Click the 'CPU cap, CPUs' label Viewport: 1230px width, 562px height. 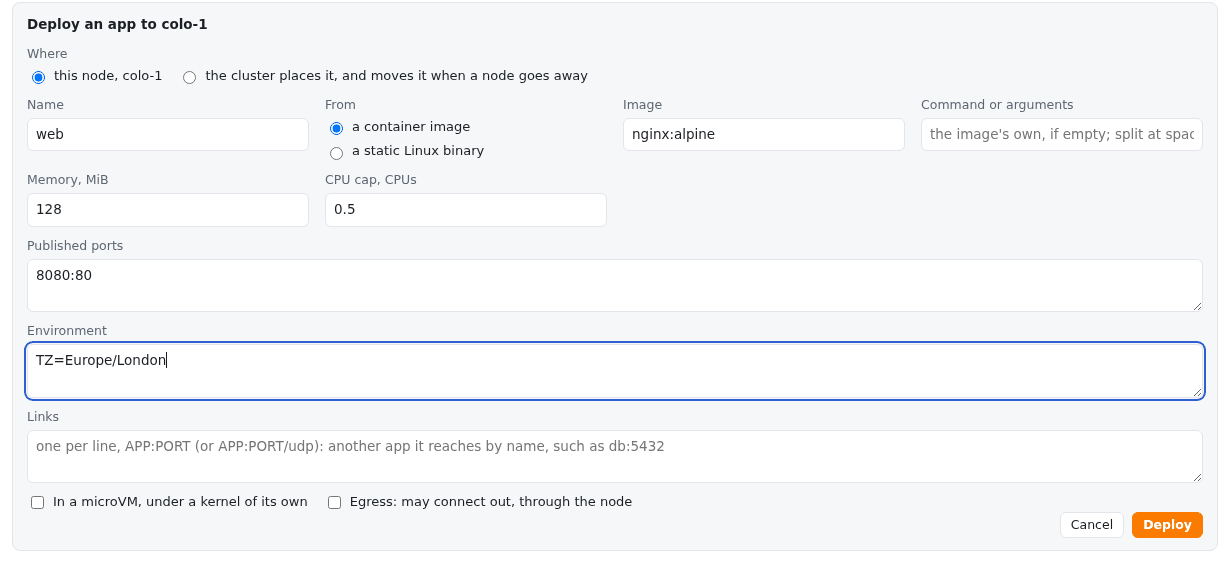point(371,180)
